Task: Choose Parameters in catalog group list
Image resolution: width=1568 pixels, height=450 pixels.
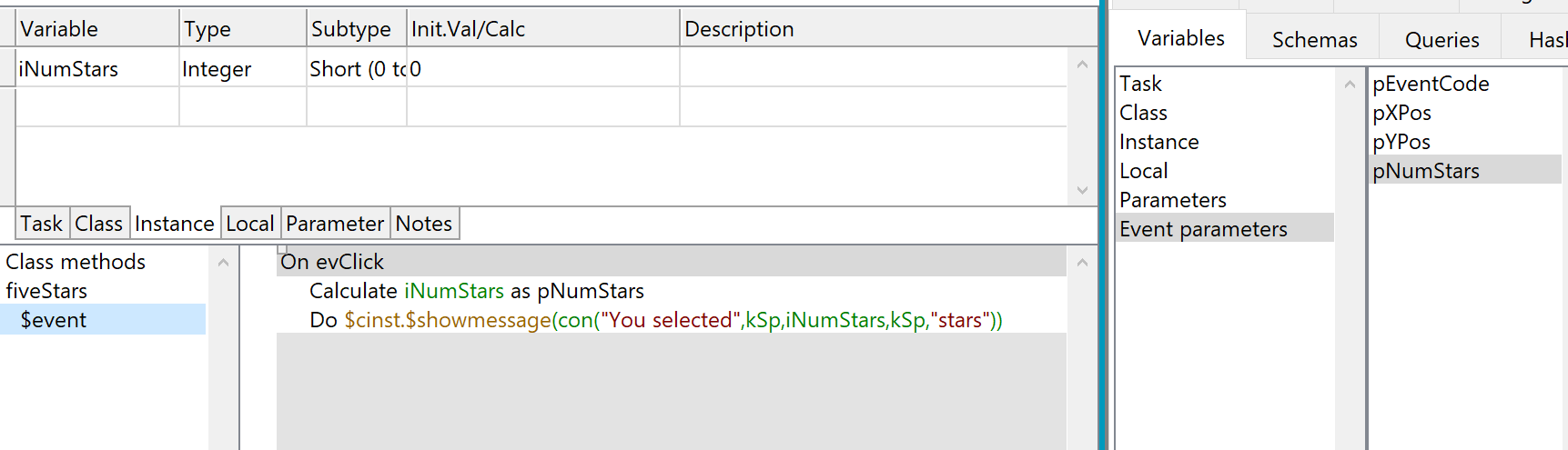Action: 1172,200
